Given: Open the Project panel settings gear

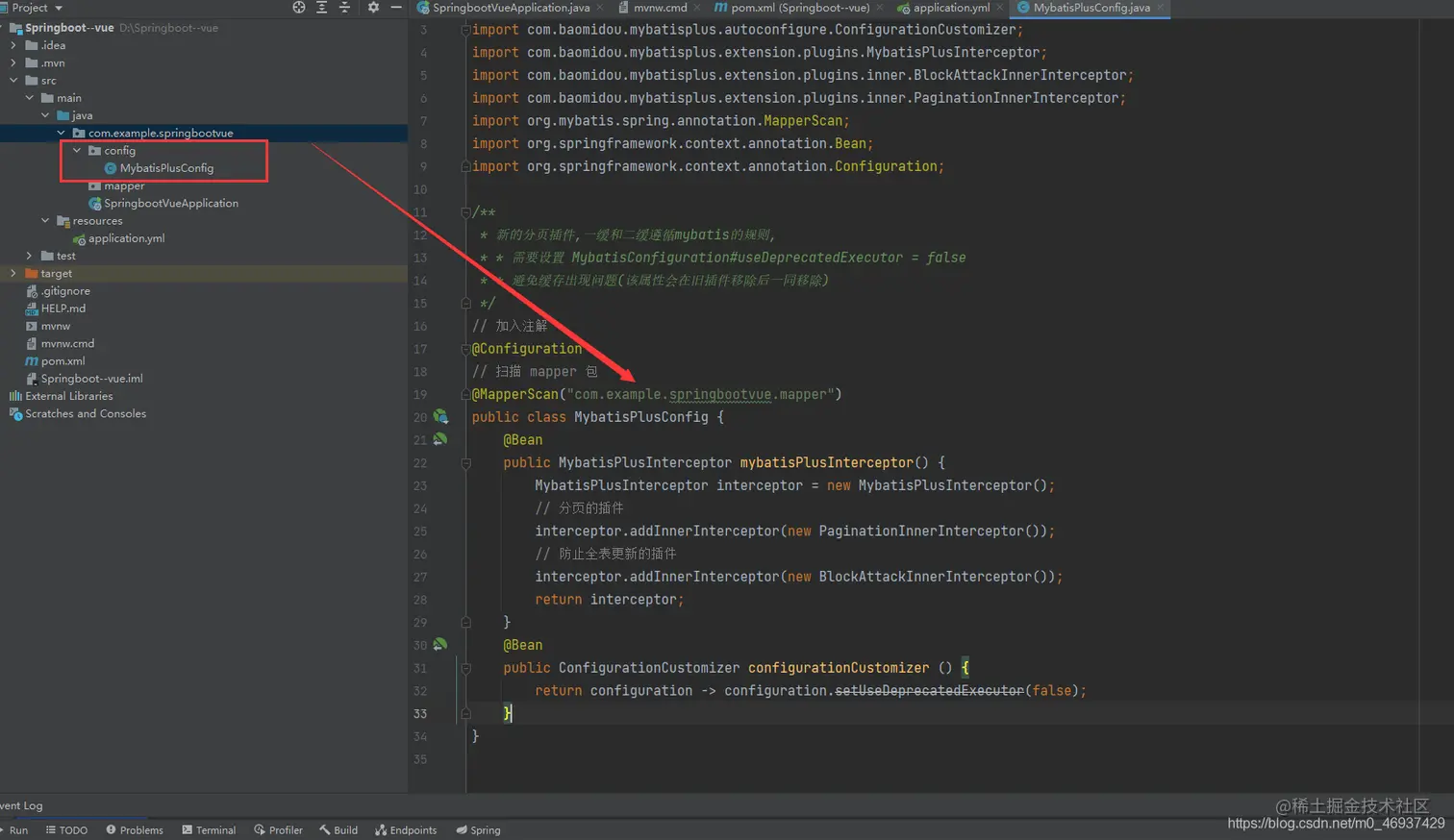Looking at the screenshot, I should coord(373,7).
